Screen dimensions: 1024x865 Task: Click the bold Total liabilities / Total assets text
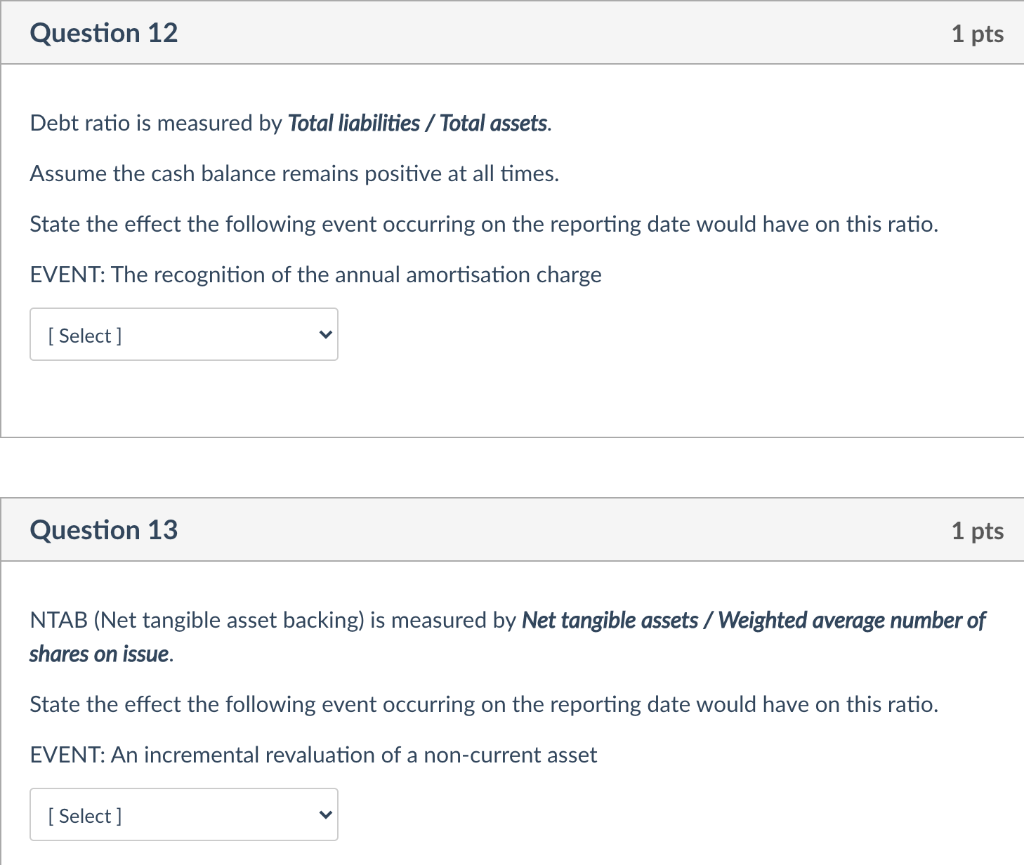pyautogui.click(x=418, y=122)
